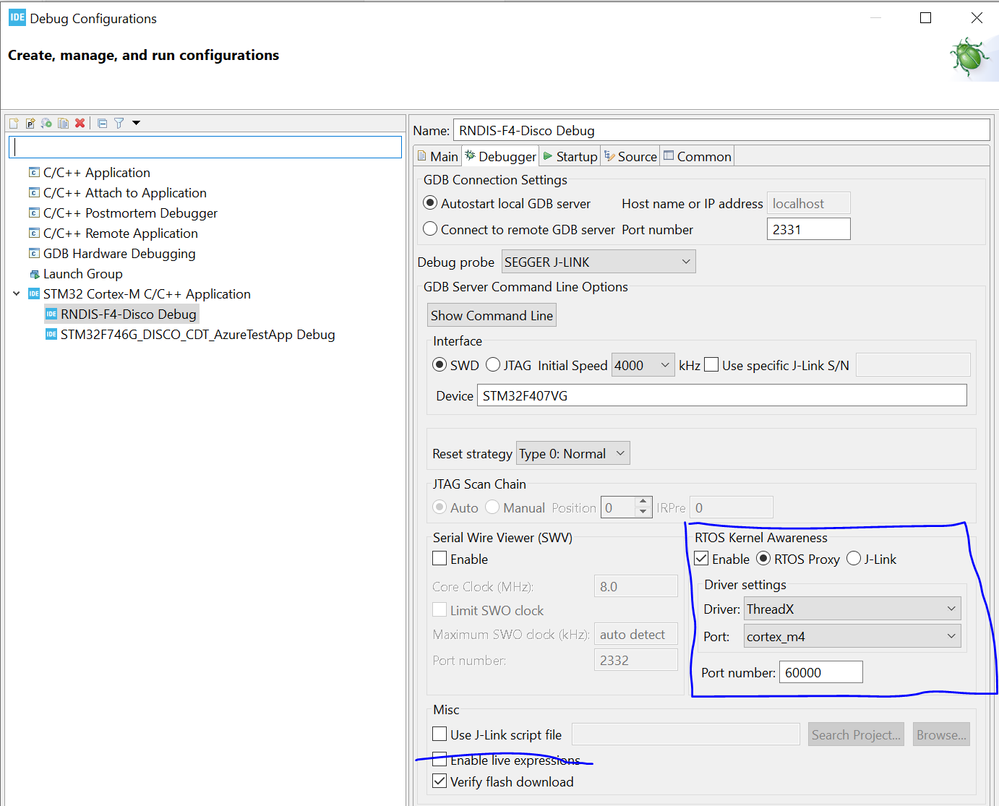Open the Common tab
Viewport: 999px width, 806px height.
click(x=698, y=157)
